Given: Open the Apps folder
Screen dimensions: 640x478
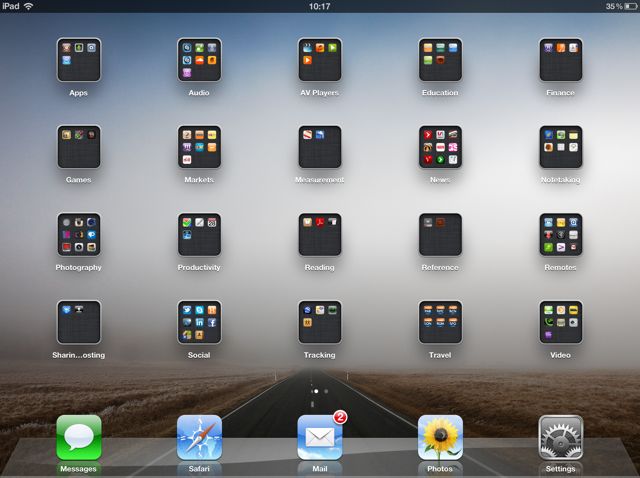Looking at the screenshot, I should point(79,60).
